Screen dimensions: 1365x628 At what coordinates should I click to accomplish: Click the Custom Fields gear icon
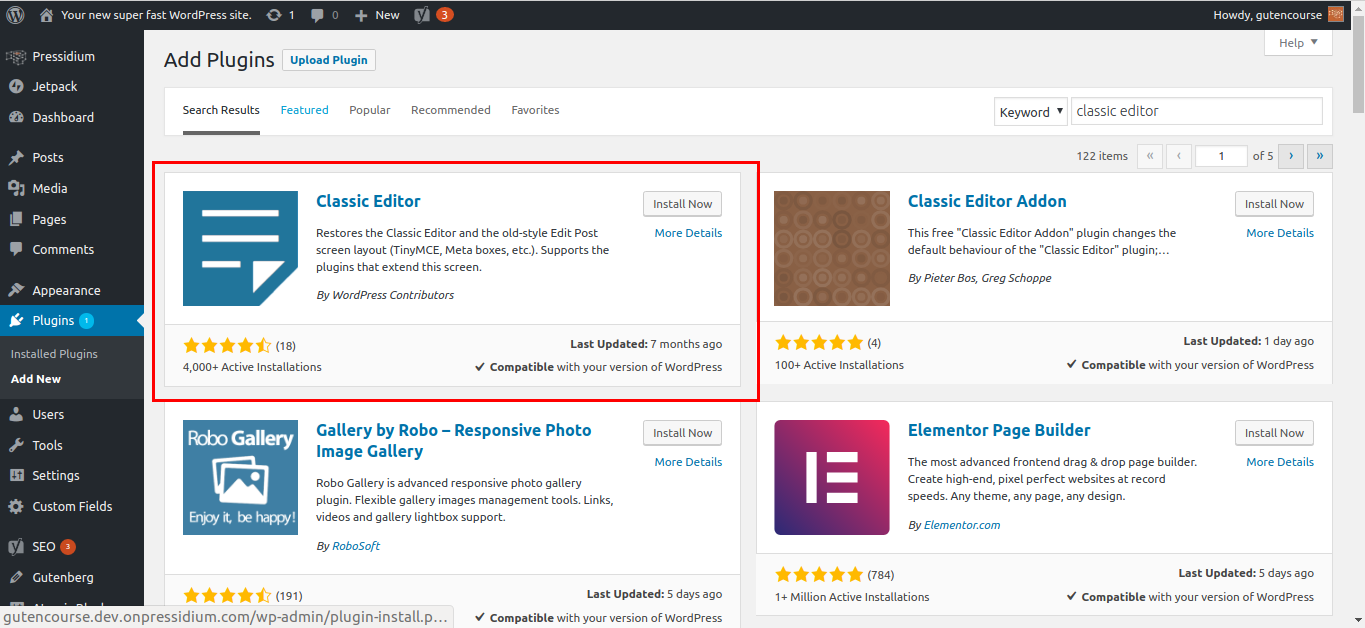(16, 506)
